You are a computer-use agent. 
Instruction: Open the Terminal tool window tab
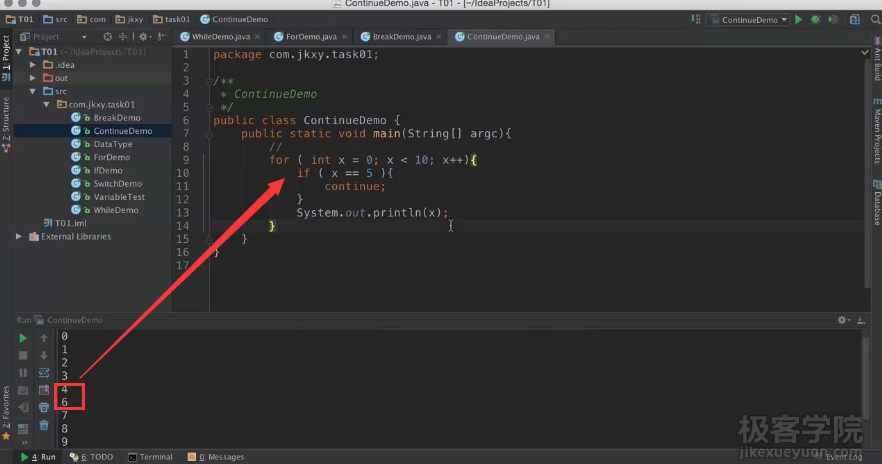150,457
